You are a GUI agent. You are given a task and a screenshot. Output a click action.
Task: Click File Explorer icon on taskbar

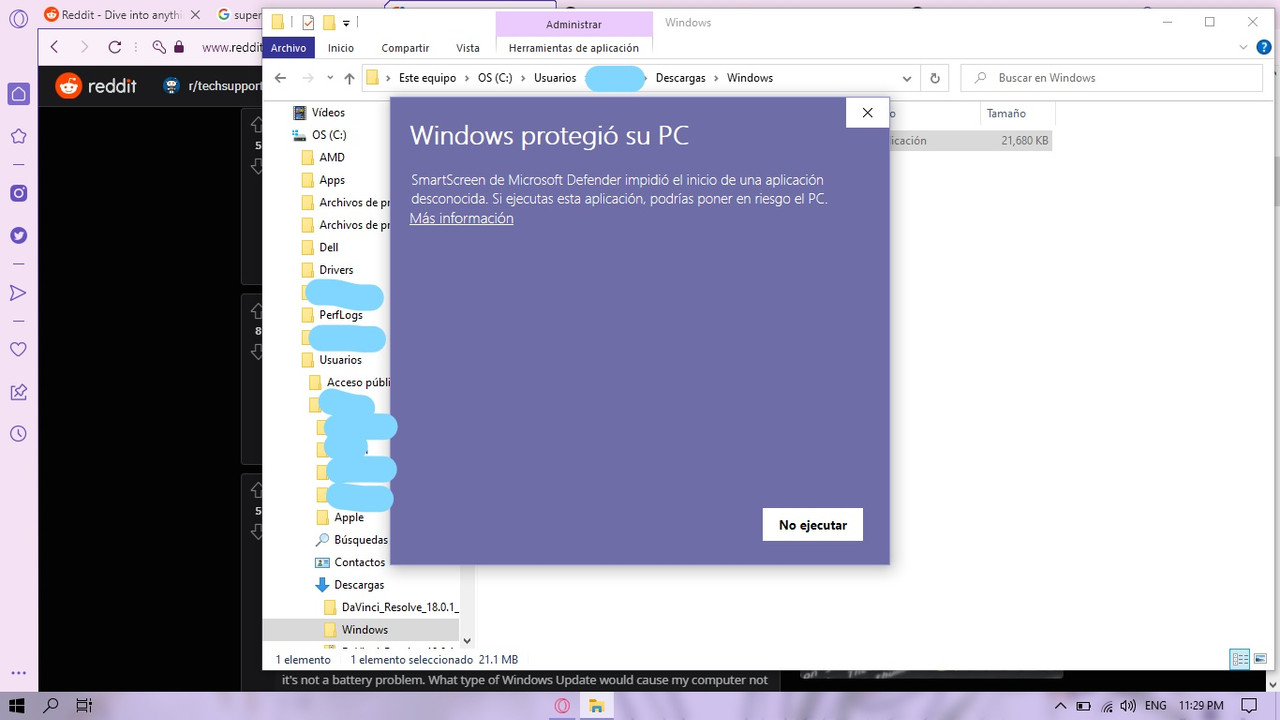pos(596,705)
